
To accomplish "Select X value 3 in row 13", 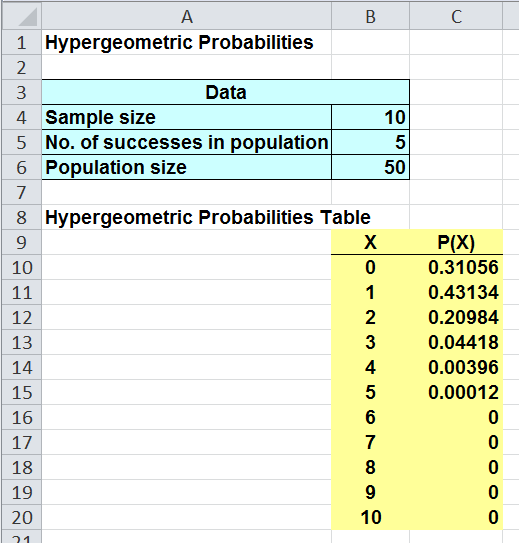I will (370, 342).
